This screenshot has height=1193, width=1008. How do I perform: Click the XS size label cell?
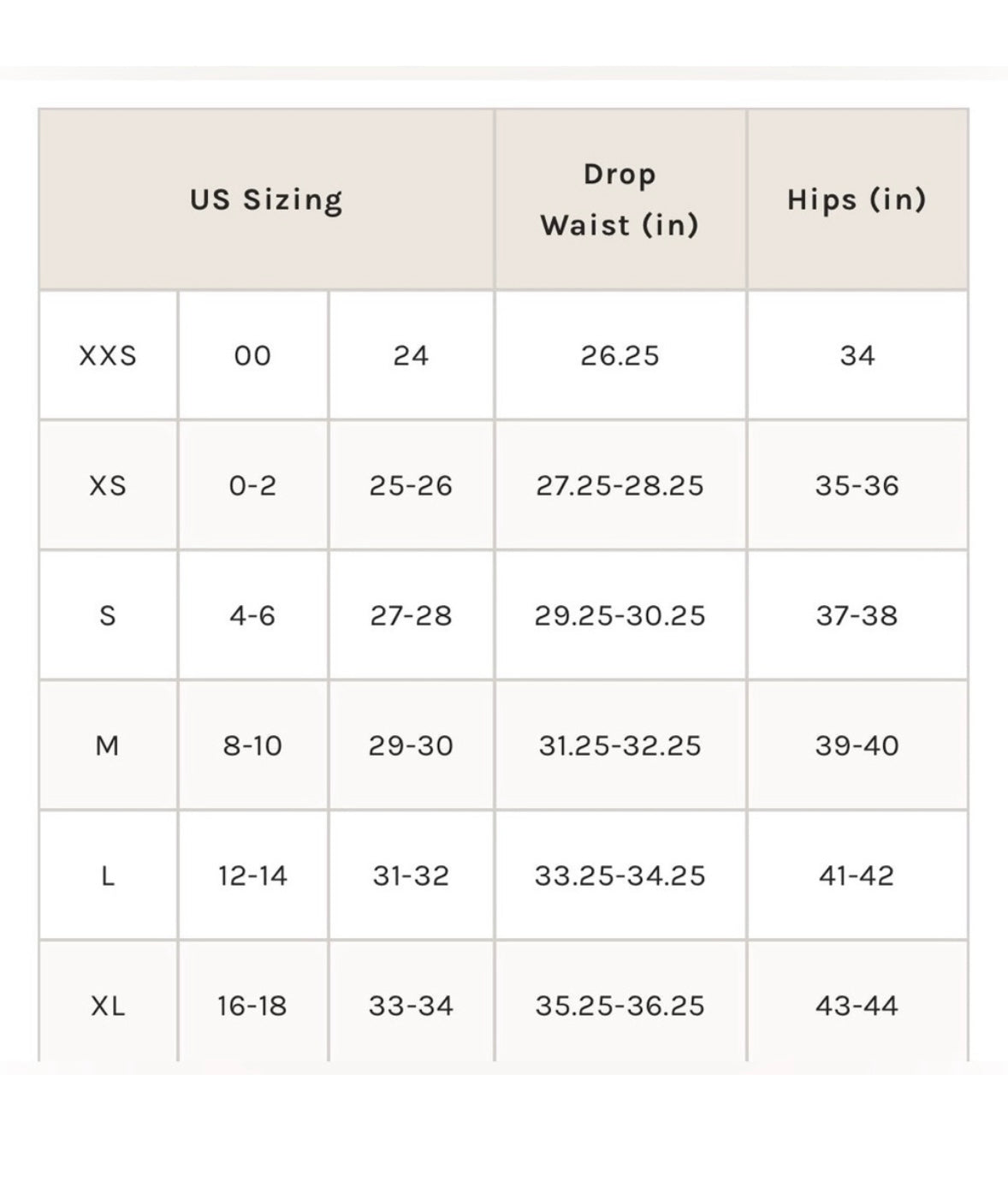click(x=108, y=485)
